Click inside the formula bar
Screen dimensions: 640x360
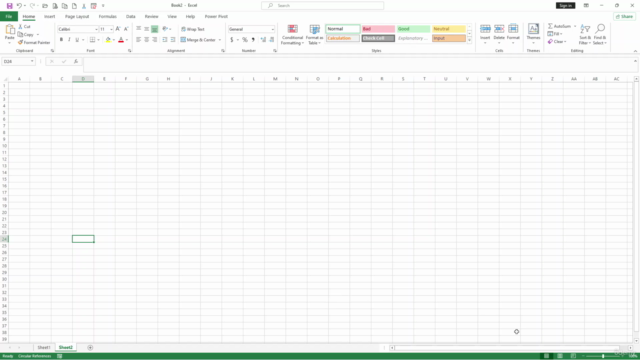[359, 64]
